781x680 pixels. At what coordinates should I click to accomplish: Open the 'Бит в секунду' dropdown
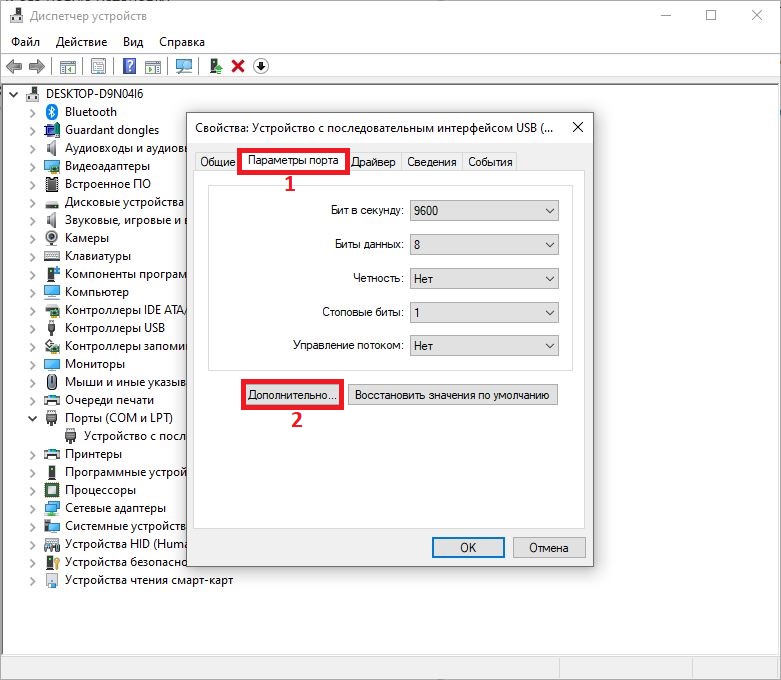pyautogui.click(x=483, y=211)
